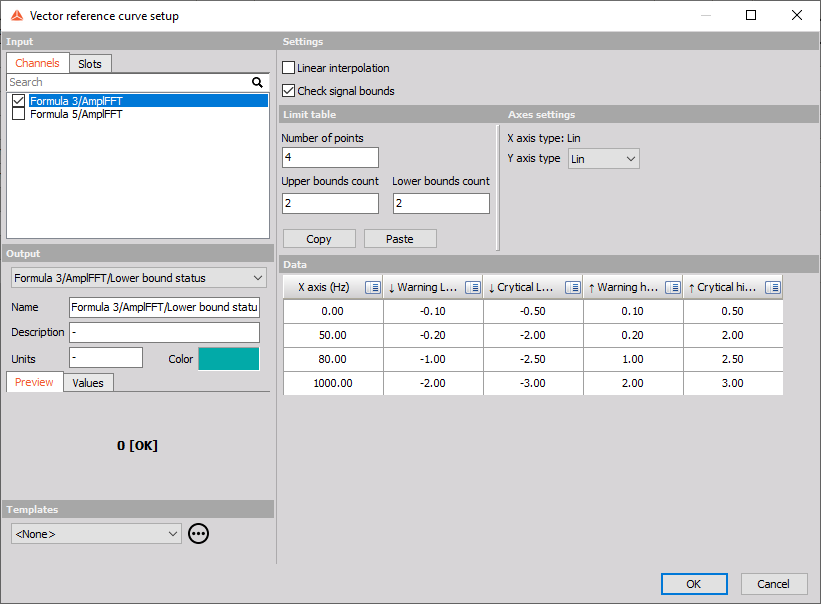Image resolution: width=821 pixels, height=604 pixels.
Task: Click the Number of points input field
Action: tap(330, 158)
